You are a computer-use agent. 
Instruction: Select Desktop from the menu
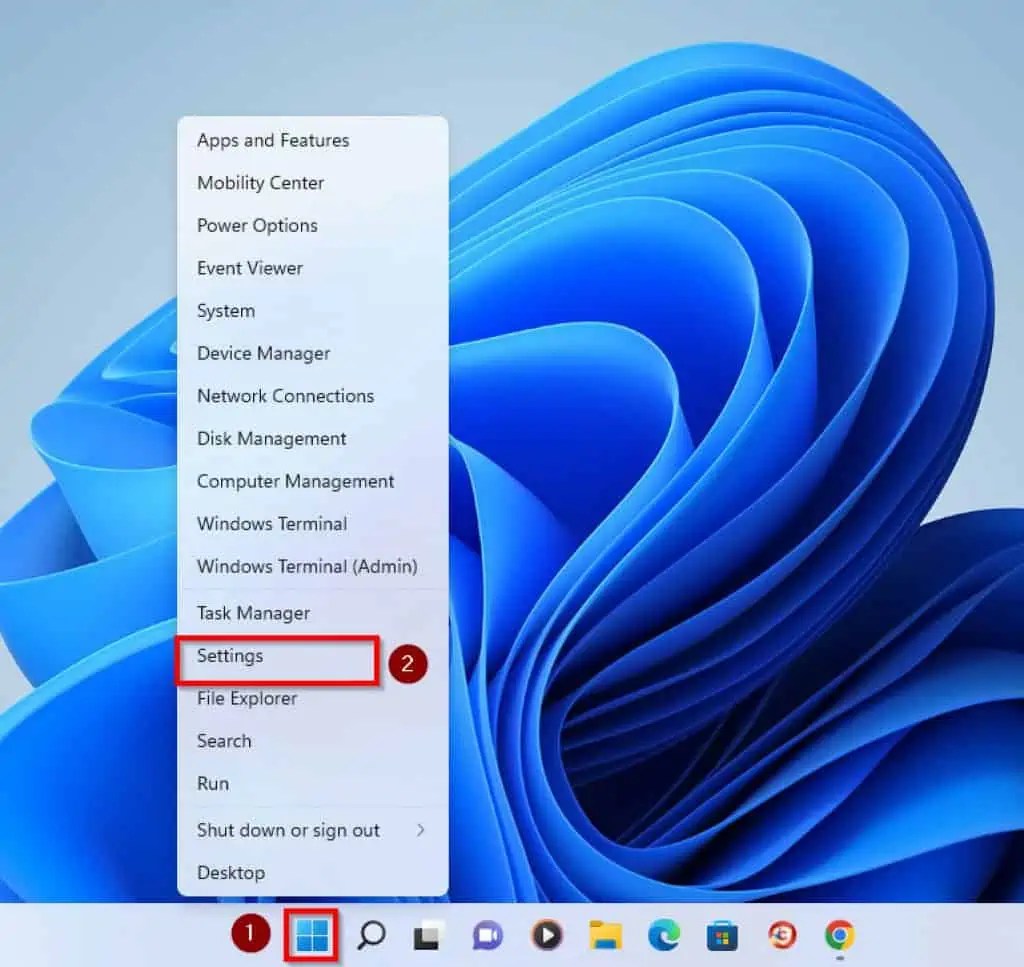coord(230,872)
